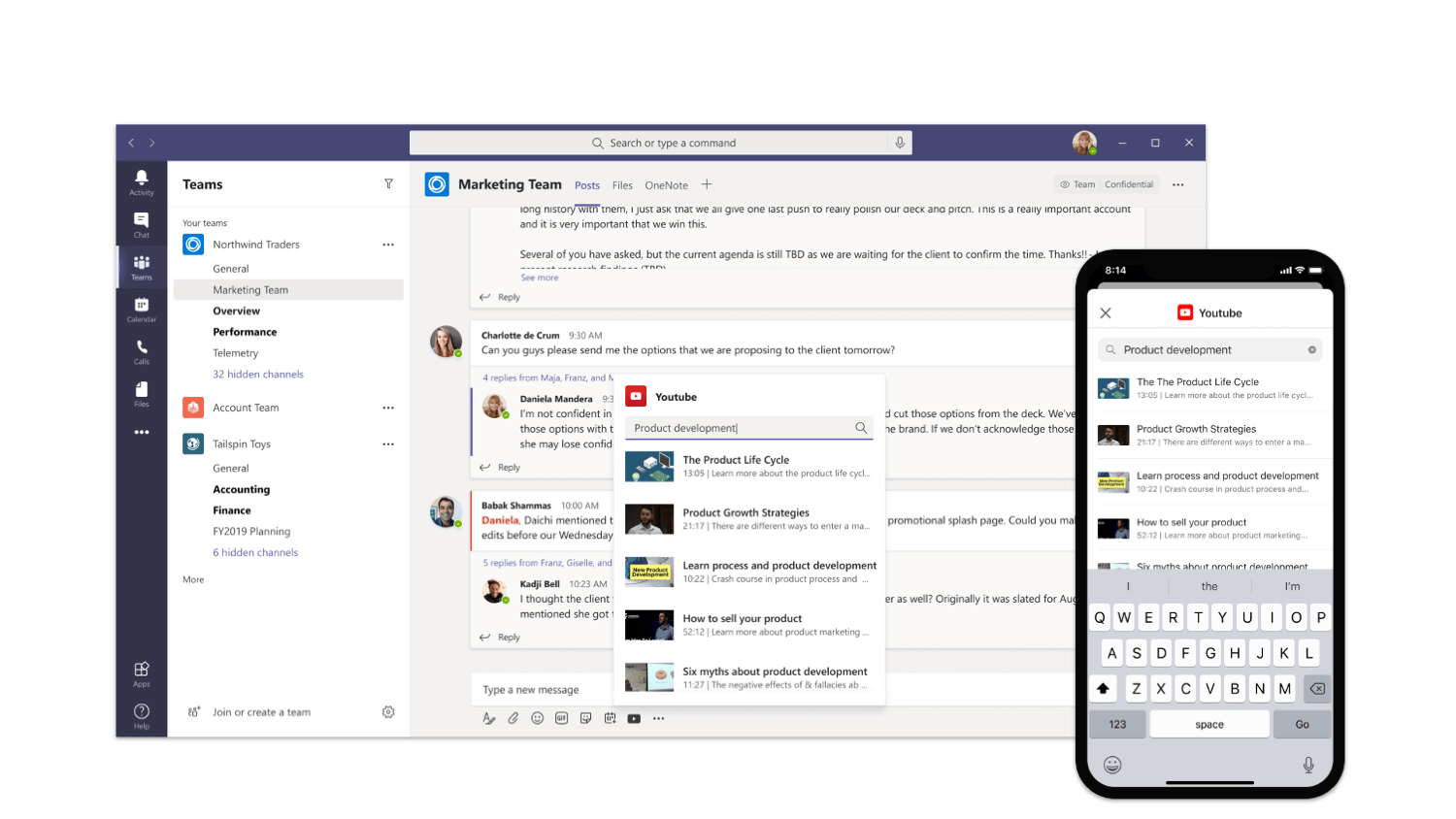Open the Calls phone icon
The width and height of the screenshot is (1456, 819).
(142, 351)
